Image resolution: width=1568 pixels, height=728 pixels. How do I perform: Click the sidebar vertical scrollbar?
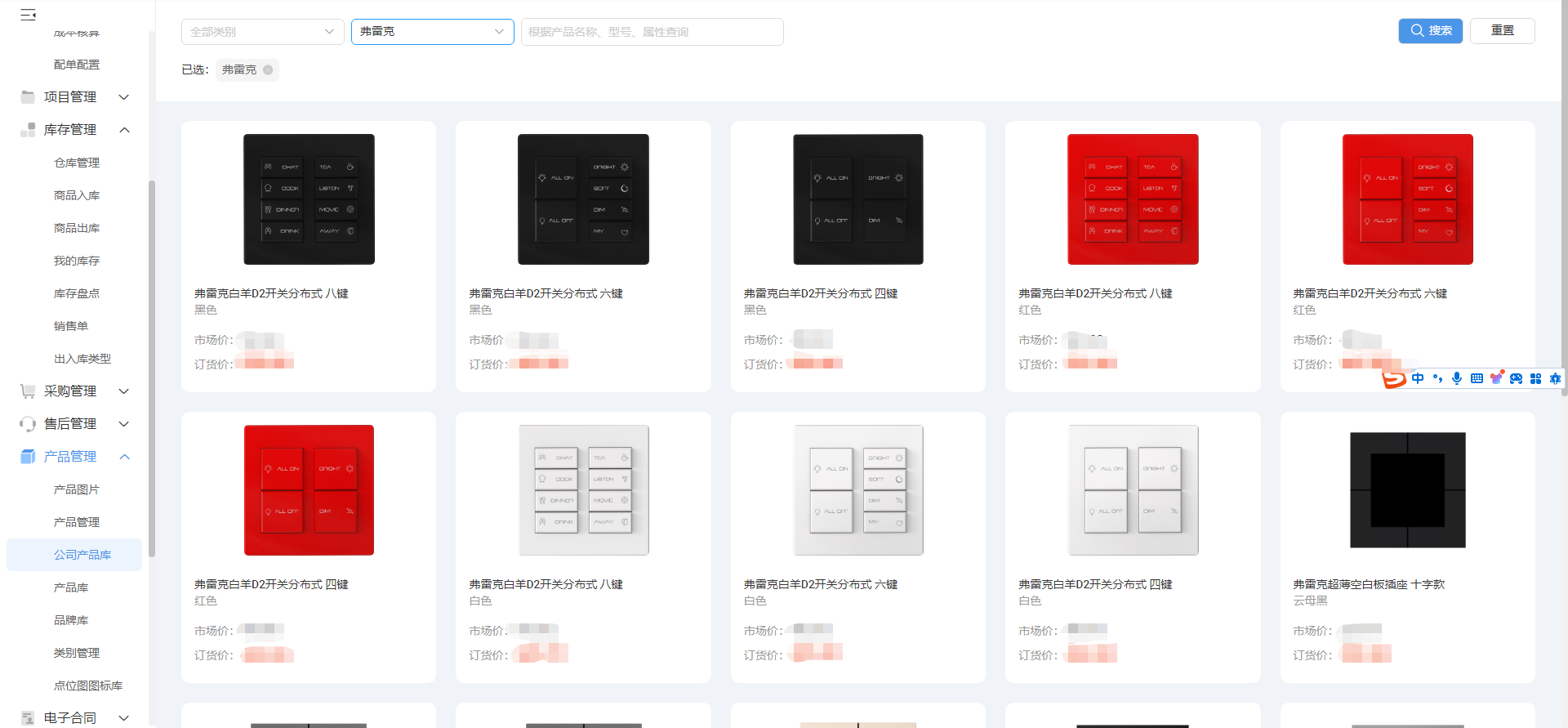pos(152,368)
